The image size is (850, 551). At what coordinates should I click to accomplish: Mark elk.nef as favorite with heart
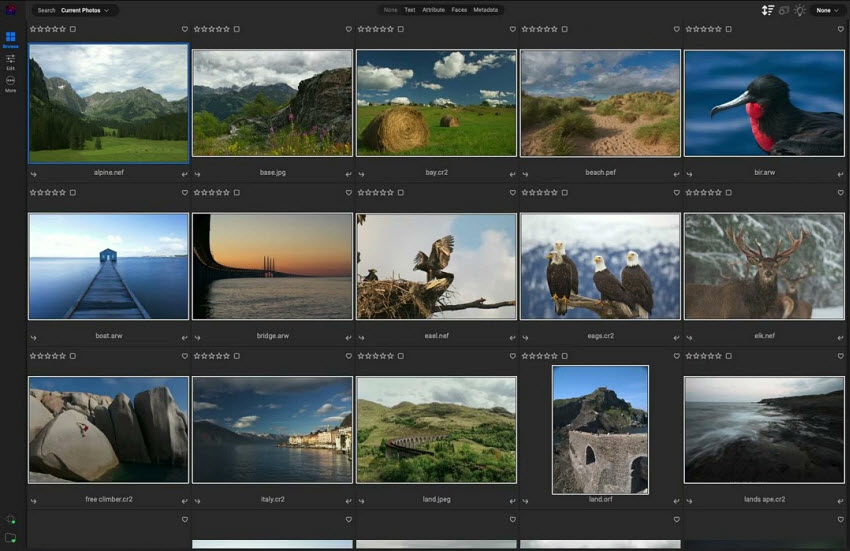(x=841, y=193)
